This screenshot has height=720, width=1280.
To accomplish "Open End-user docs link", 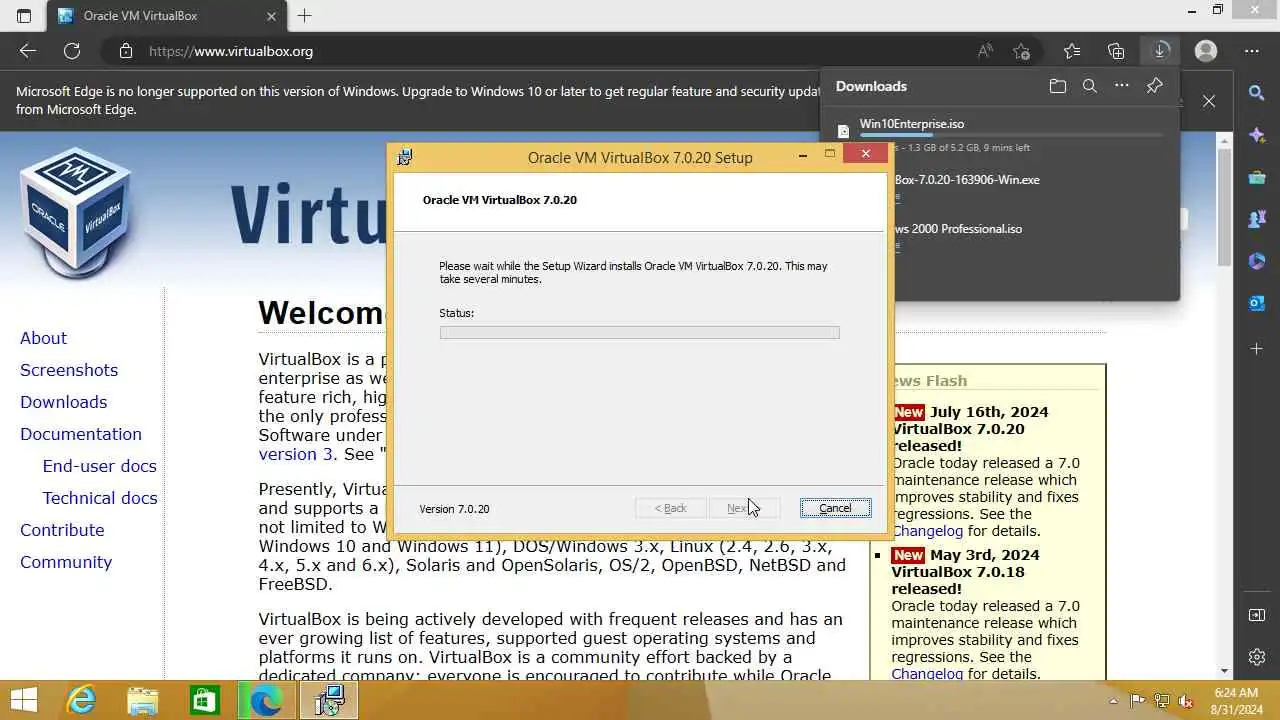I will pyautogui.click(x=99, y=466).
